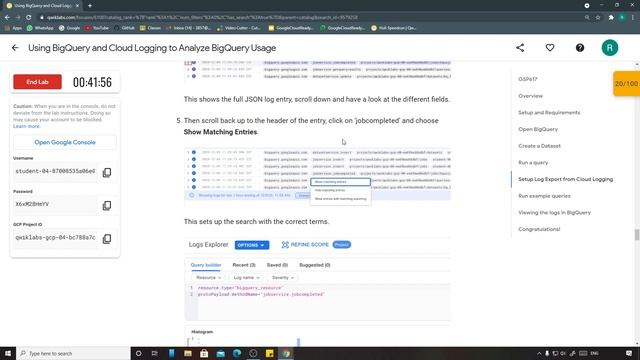Open YouTube bookmark
Viewport: 640px width, 360px height.
pyautogui.click(x=97, y=28)
